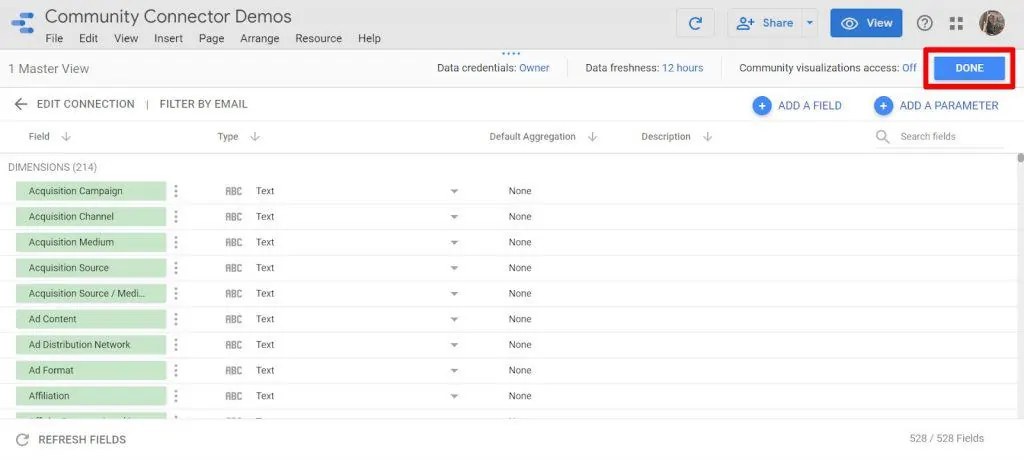The height and width of the screenshot is (459, 1024).
Task: Click the plus icon for Add a Parameter
Action: [x=883, y=106]
